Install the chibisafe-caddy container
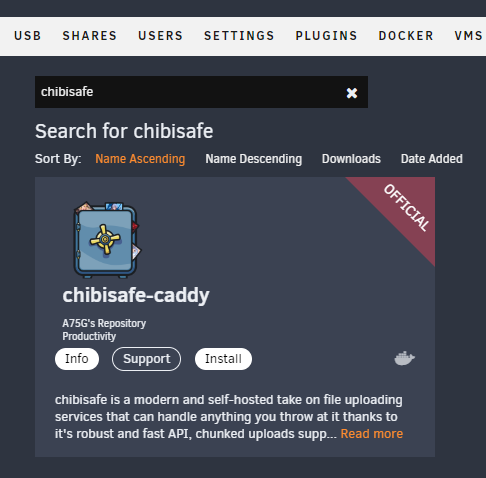This screenshot has height=478, width=486. tap(223, 359)
